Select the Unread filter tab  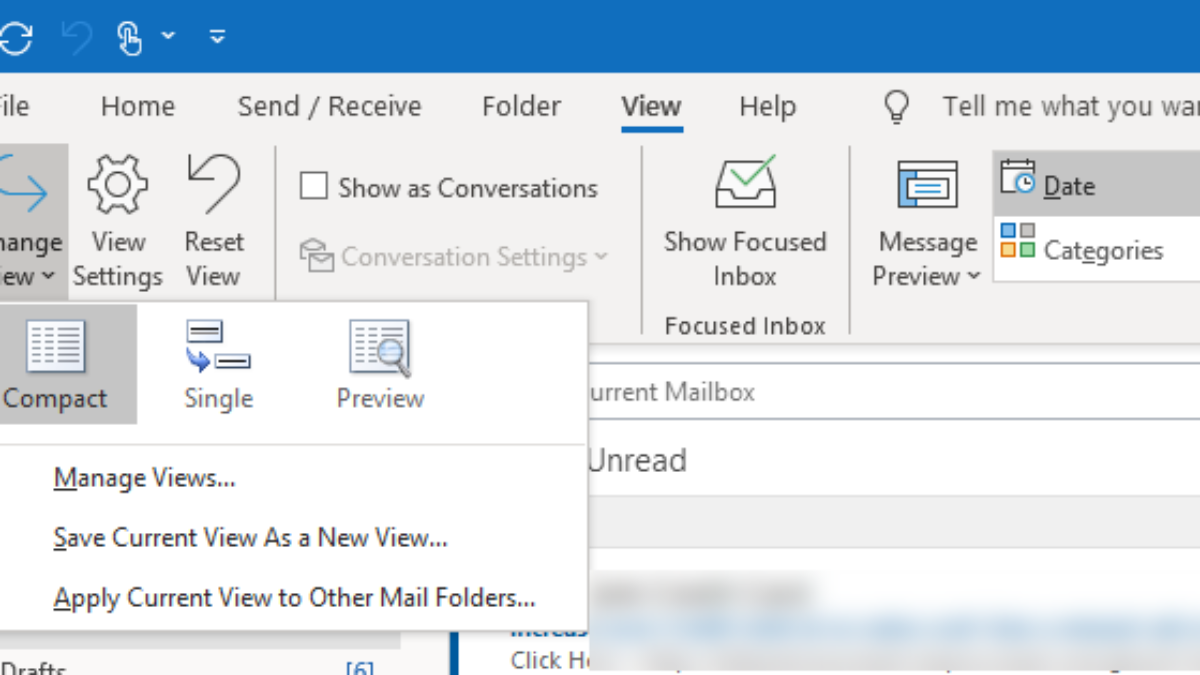[x=636, y=461]
